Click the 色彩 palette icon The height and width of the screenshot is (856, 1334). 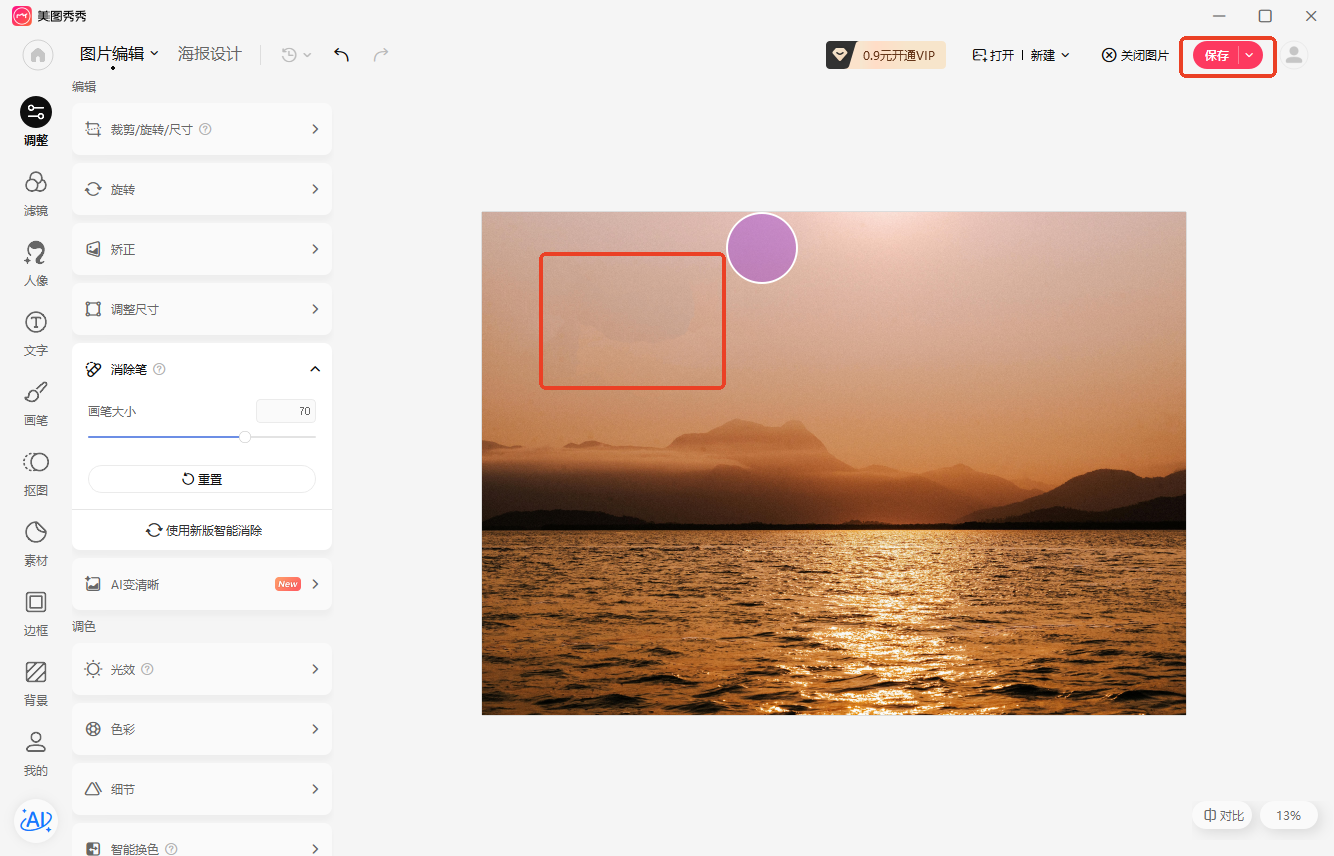93,729
